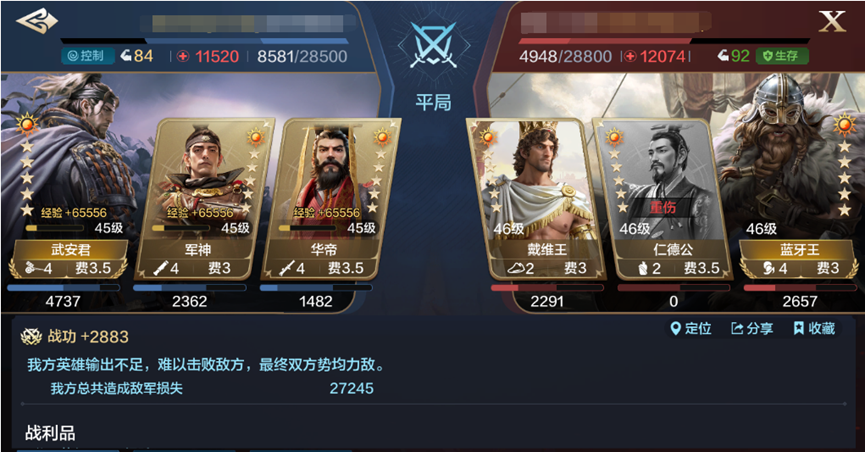Open the 分享 share option
The width and height of the screenshot is (865, 452).
point(751,329)
